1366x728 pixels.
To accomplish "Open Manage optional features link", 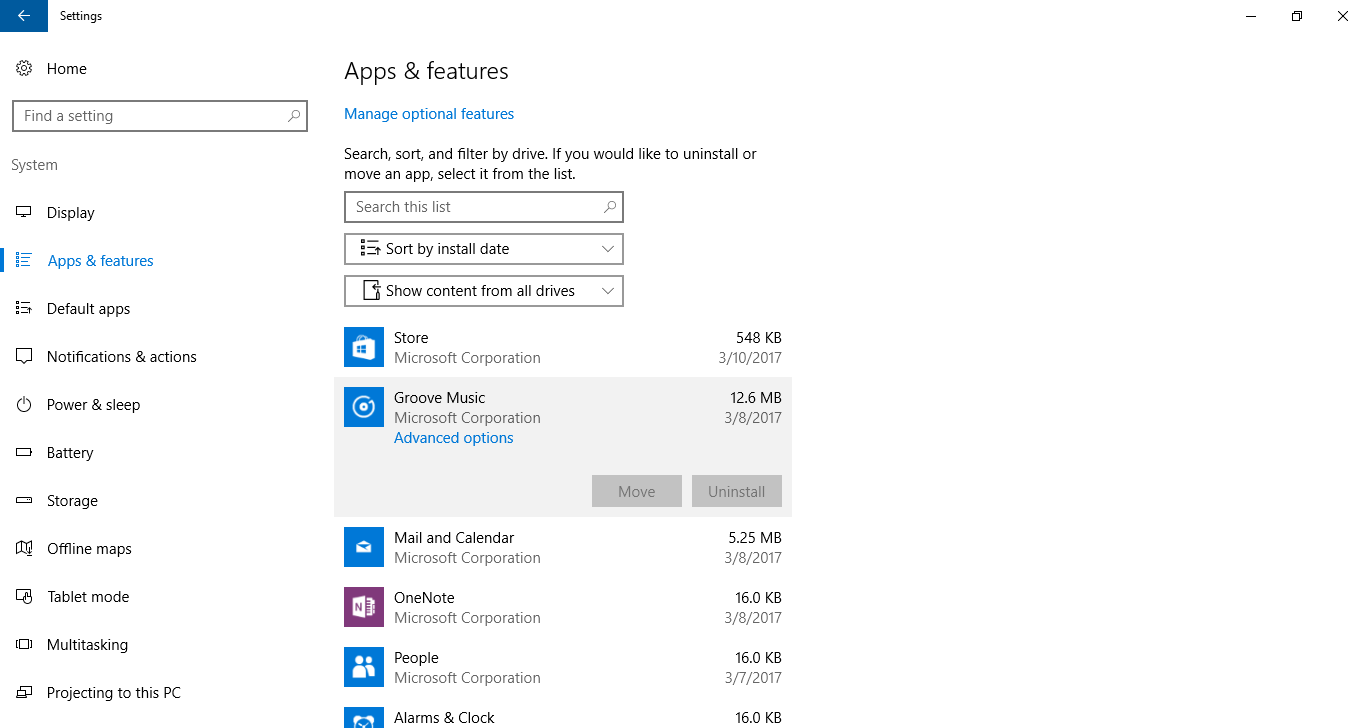I will pyautogui.click(x=429, y=114).
